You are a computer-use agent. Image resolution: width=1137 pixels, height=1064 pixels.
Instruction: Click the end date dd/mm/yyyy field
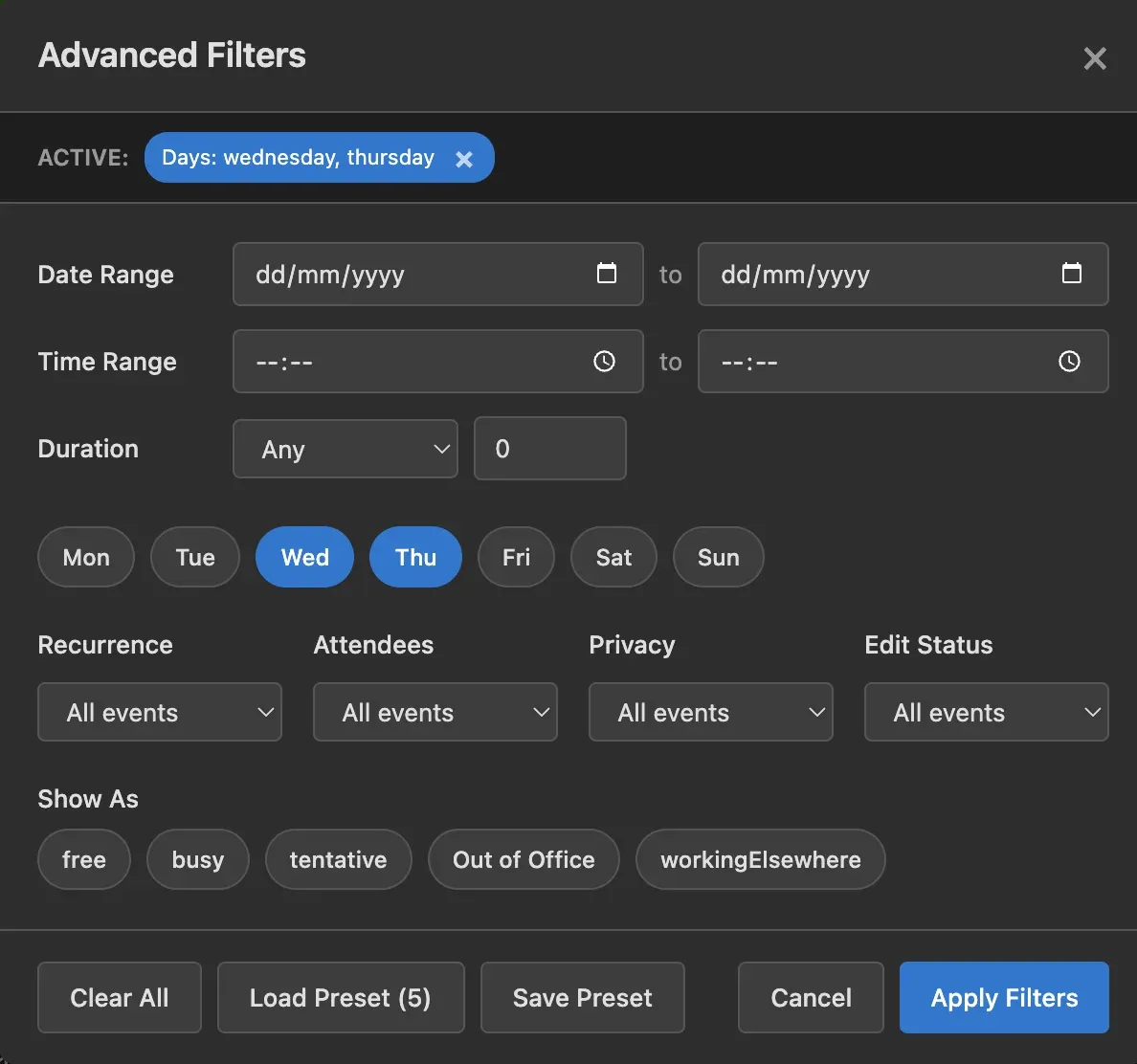903,274
